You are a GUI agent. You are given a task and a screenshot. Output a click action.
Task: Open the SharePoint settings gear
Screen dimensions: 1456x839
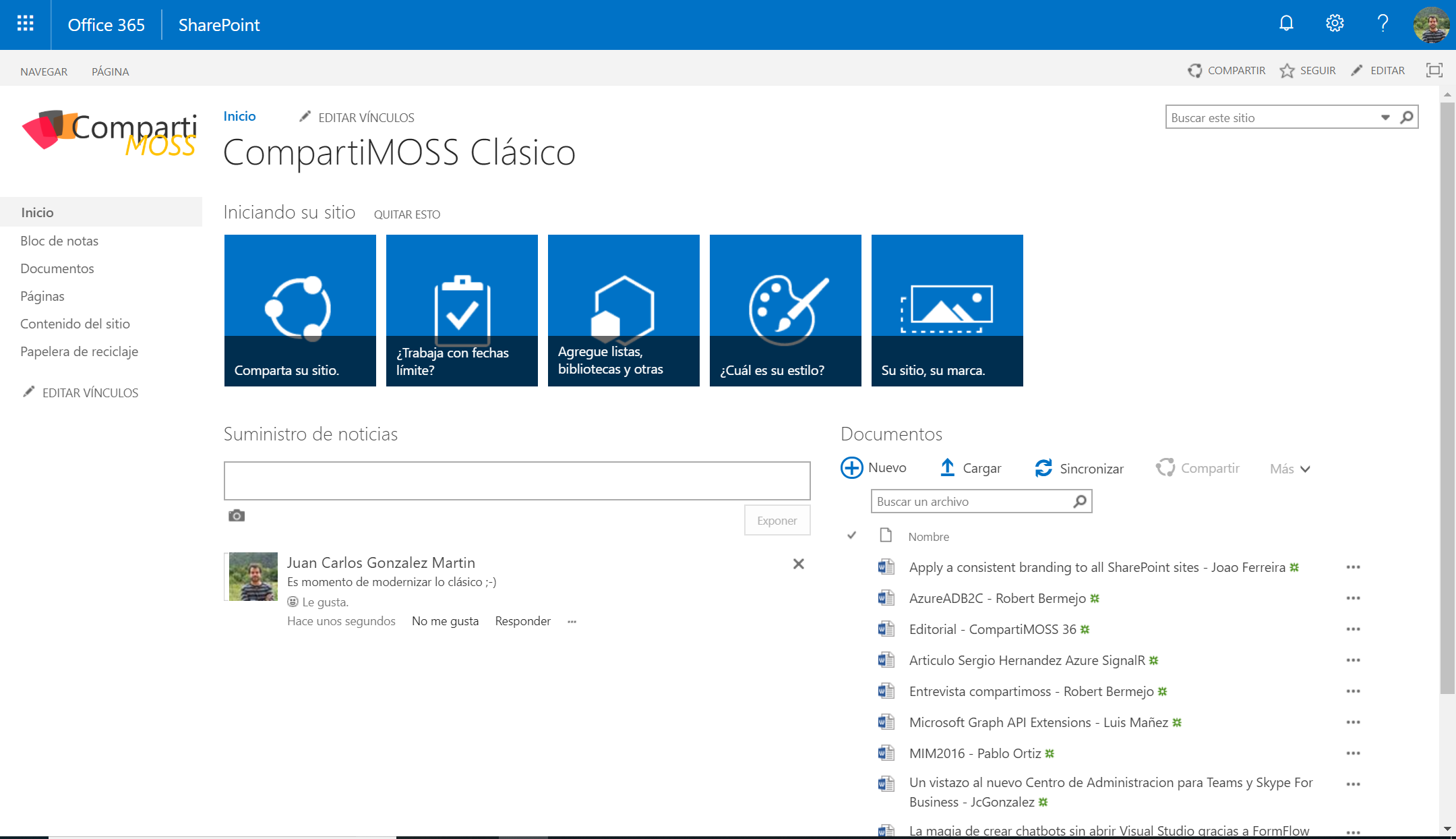[1335, 24]
